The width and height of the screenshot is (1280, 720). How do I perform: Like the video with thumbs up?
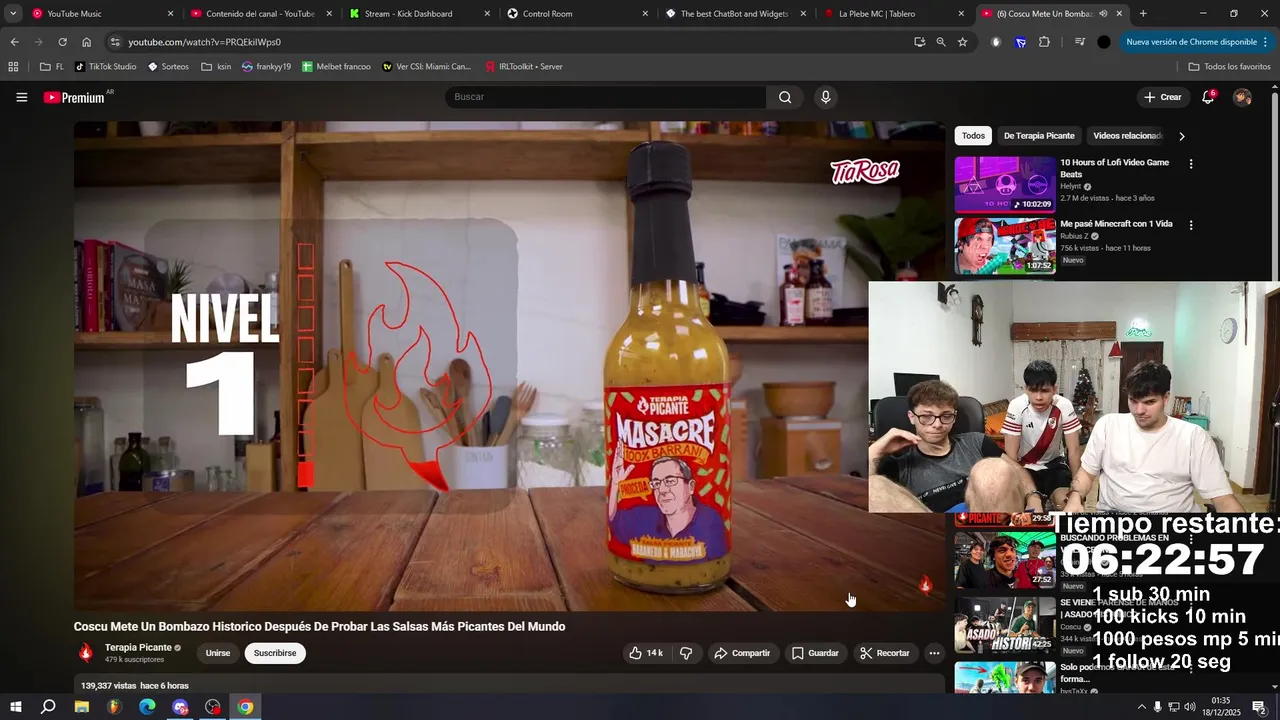pyautogui.click(x=645, y=653)
